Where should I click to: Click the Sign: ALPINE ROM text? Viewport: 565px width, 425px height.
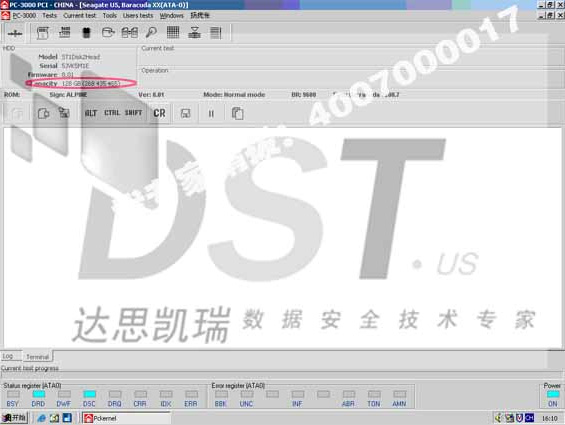pyautogui.click(x=68, y=95)
